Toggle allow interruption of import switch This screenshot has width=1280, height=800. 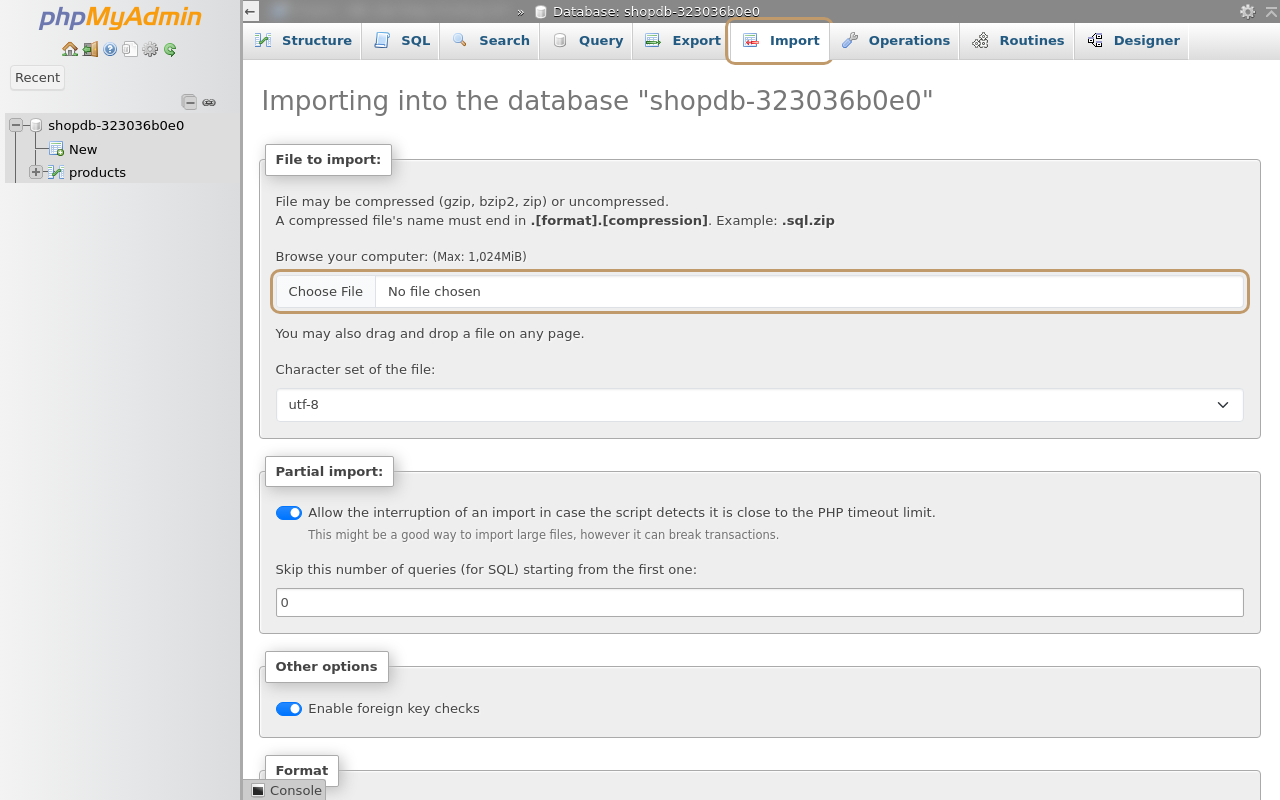(x=289, y=513)
